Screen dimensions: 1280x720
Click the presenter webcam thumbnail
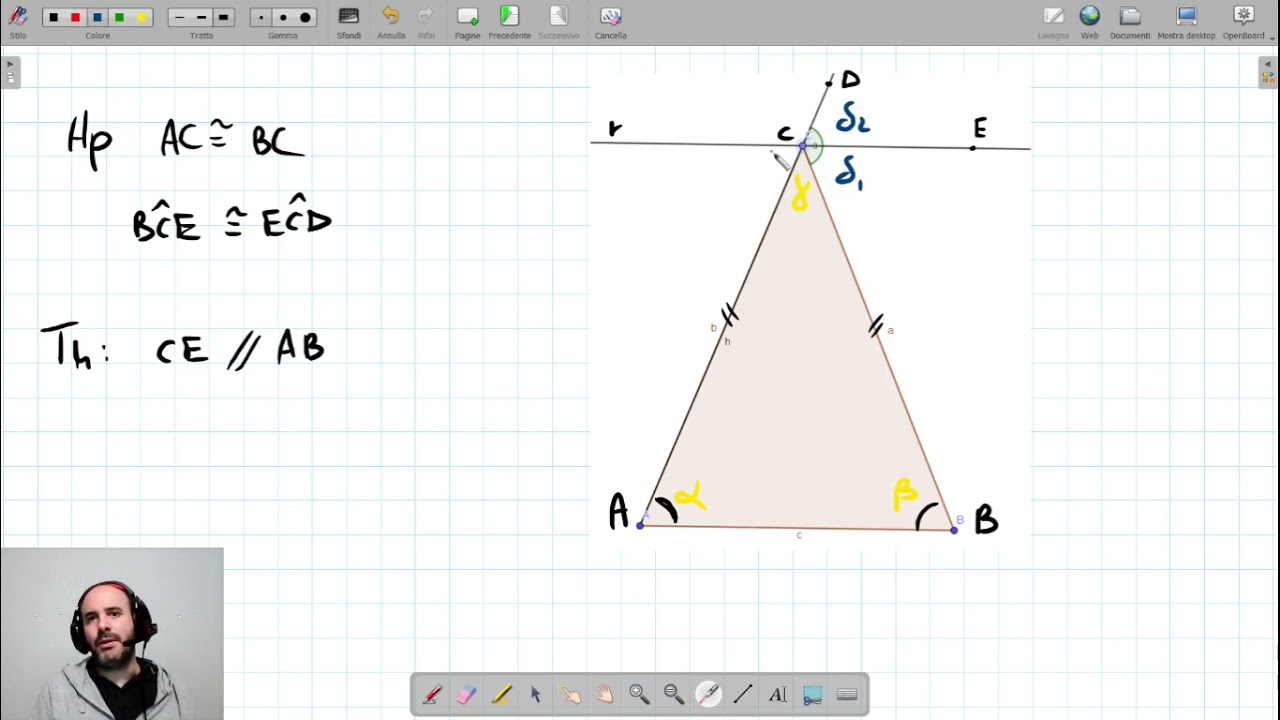[x=112, y=633]
